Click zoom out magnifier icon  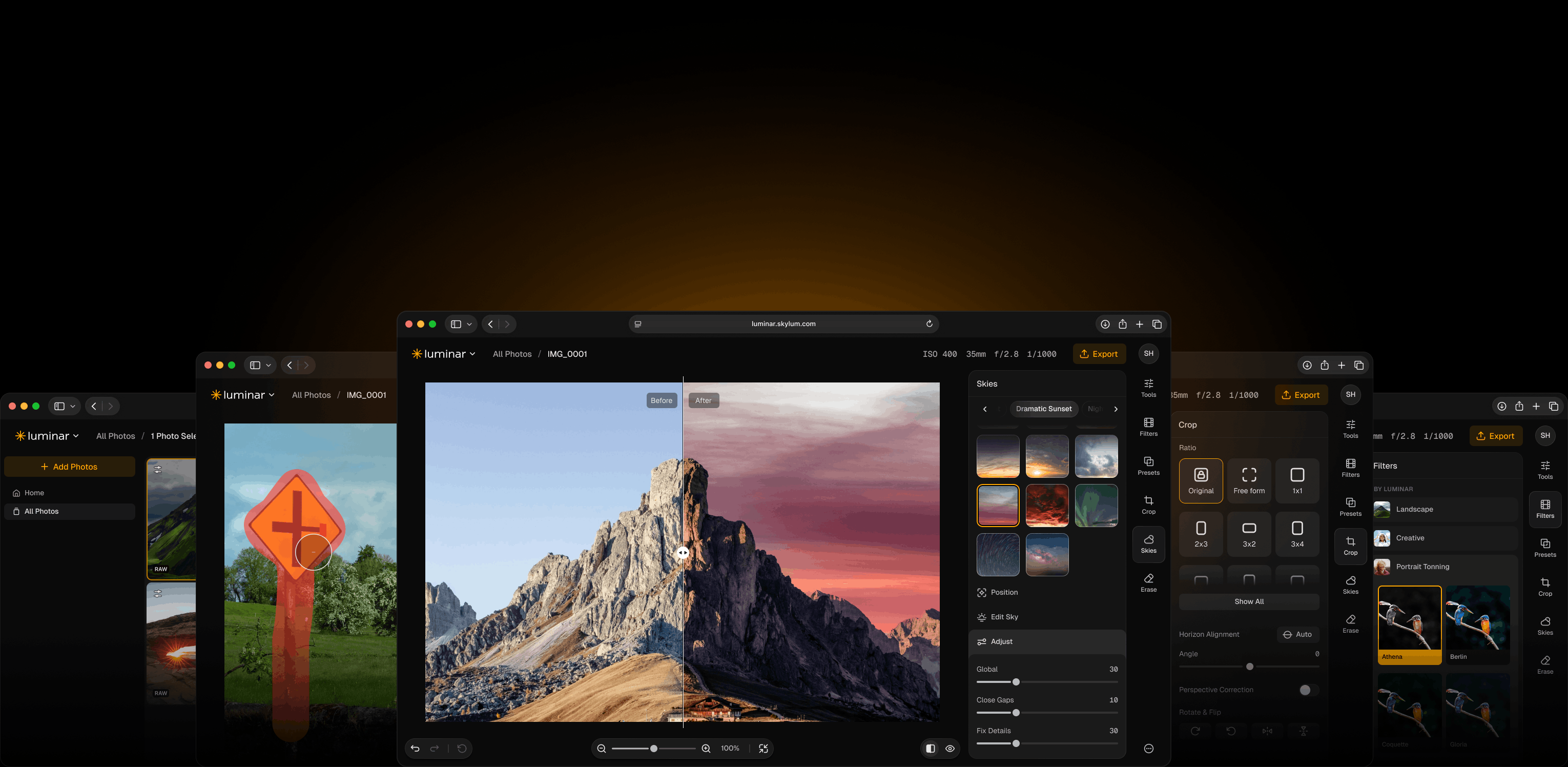(602, 748)
